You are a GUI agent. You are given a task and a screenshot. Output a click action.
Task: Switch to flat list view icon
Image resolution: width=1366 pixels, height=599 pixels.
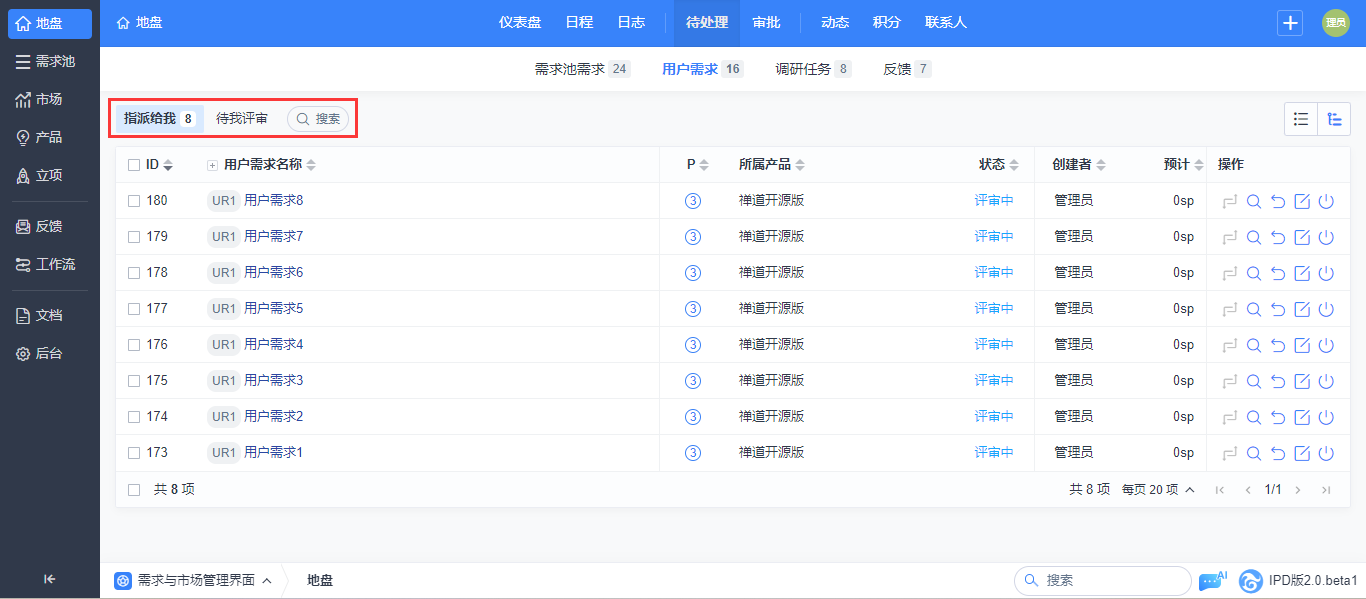[x=1301, y=119]
